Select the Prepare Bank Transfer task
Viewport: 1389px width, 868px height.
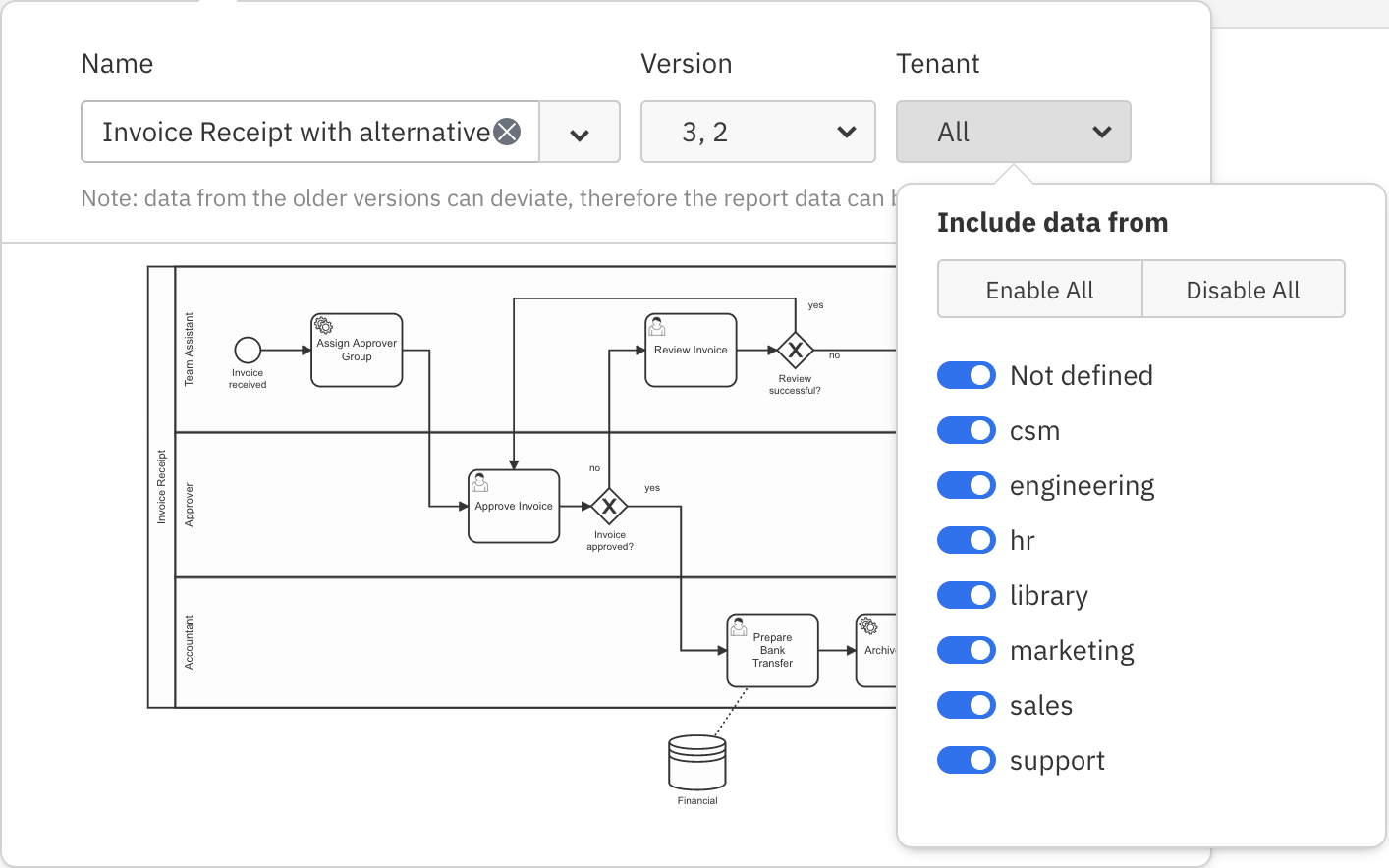coord(772,651)
